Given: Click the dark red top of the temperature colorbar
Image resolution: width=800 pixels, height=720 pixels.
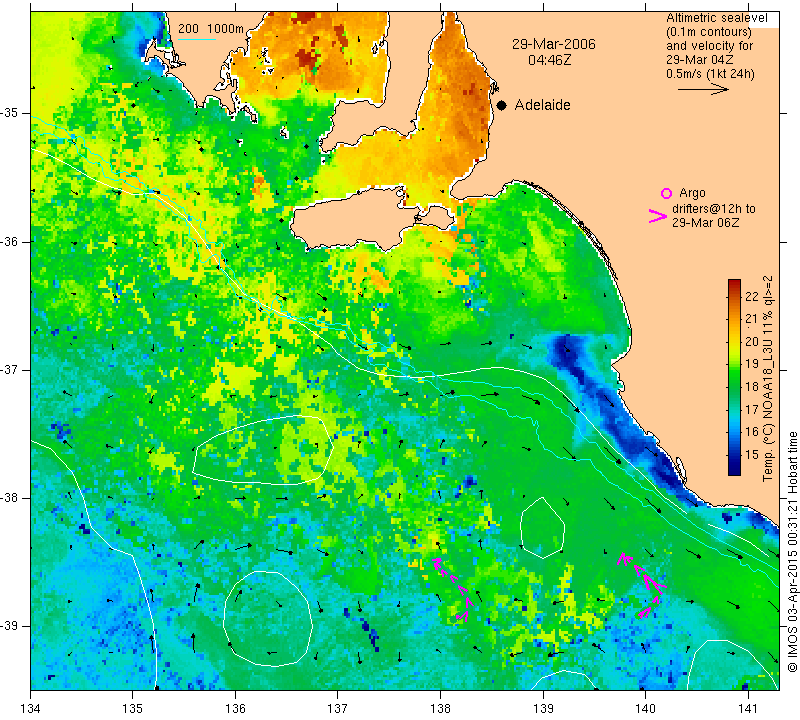Looking at the screenshot, I should pyautogui.click(x=734, y=283).
